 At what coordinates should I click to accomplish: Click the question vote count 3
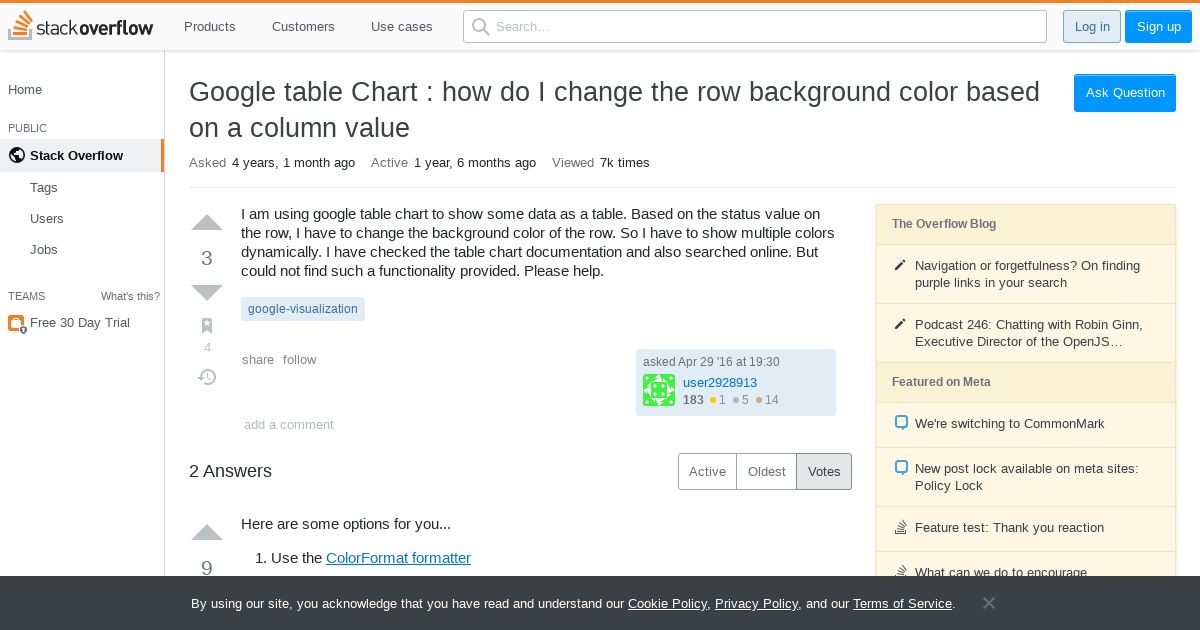(207, 258)
